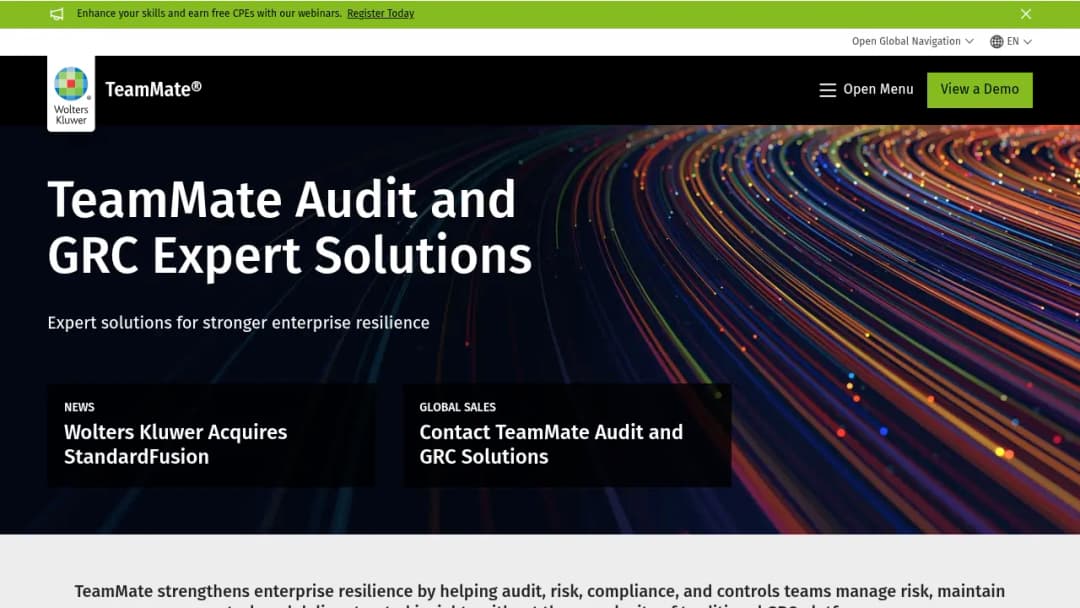This screenshot has width=1080, height=608.
Task: Click the globe language icon
Action: (x=996, y=41)
